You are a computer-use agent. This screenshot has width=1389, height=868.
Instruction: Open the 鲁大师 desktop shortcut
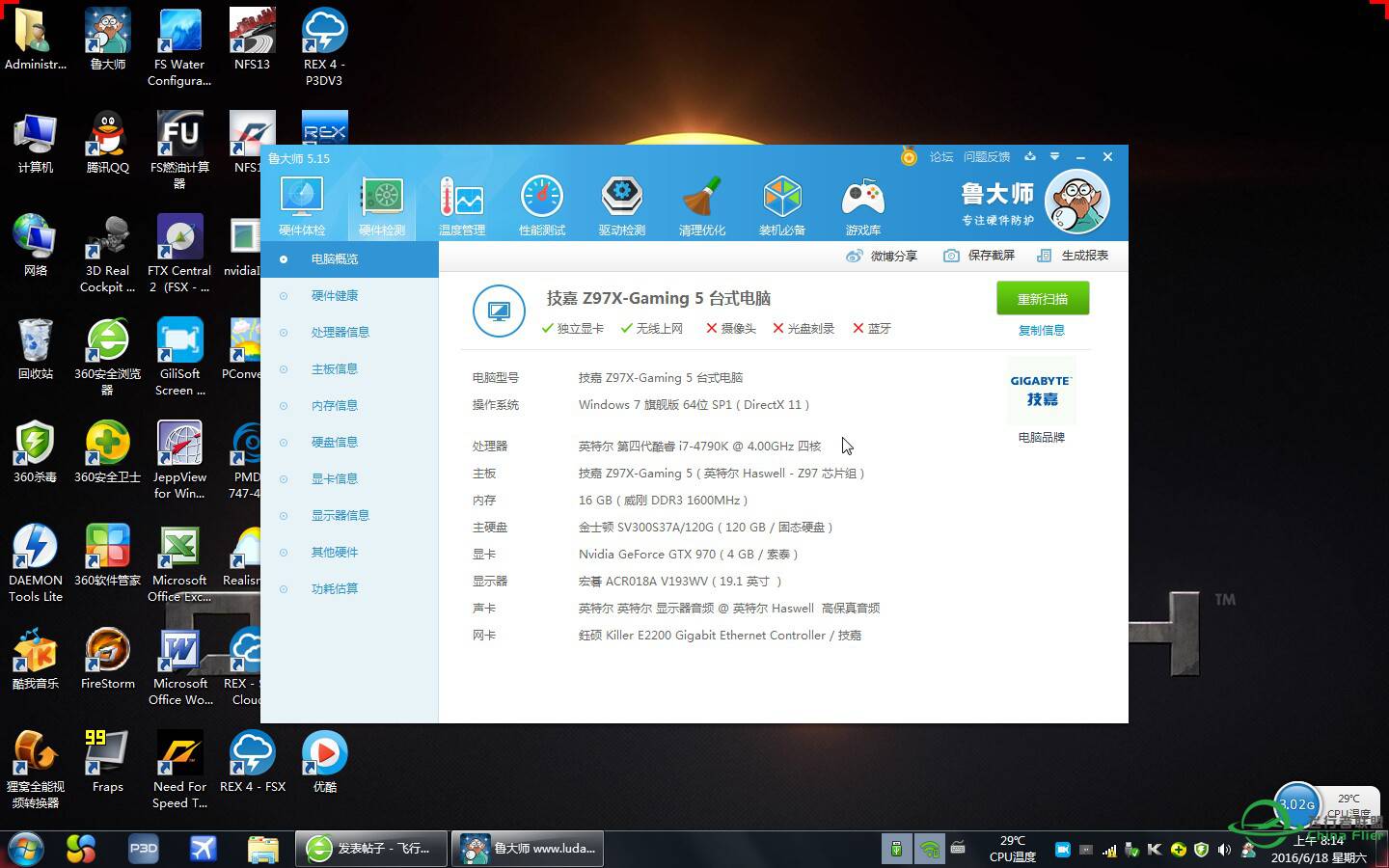[107, 39]
